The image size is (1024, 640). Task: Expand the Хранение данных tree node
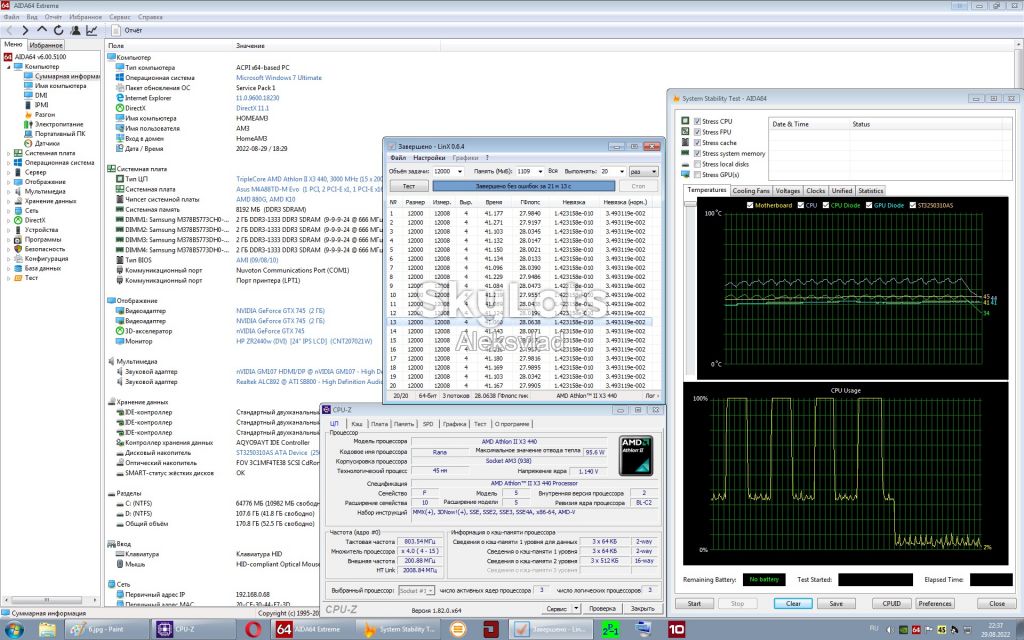(x=8, y=201)
